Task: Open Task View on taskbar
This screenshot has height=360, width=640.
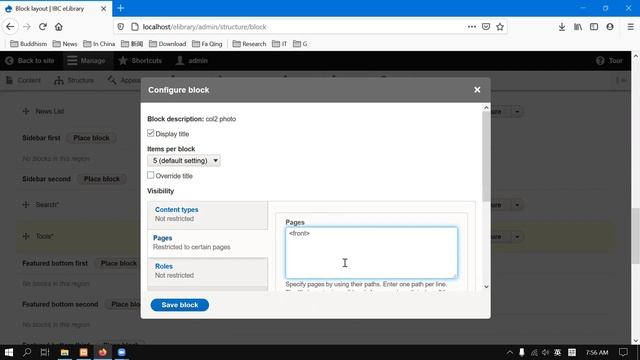Action: point(45,352)
